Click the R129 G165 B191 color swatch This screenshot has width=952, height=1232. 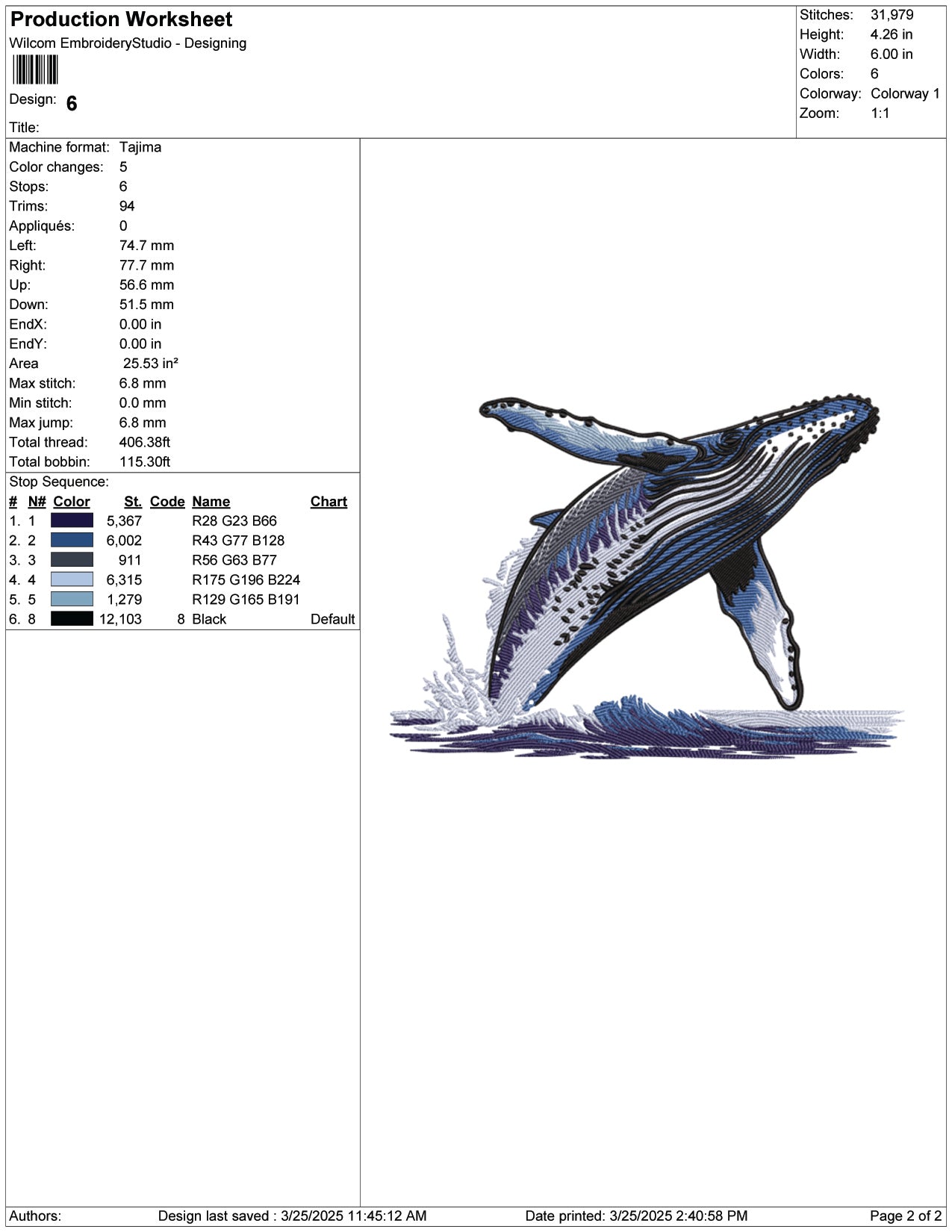point(72,599)
